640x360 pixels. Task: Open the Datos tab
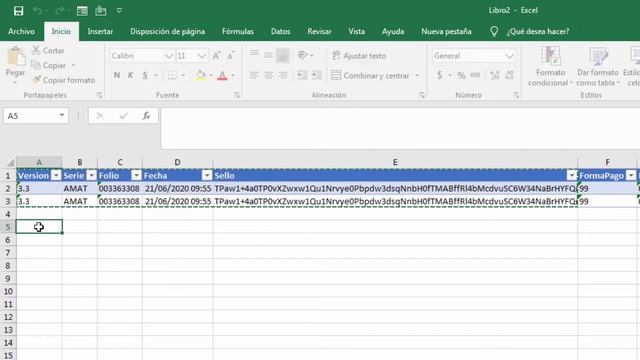pos(280,31)
